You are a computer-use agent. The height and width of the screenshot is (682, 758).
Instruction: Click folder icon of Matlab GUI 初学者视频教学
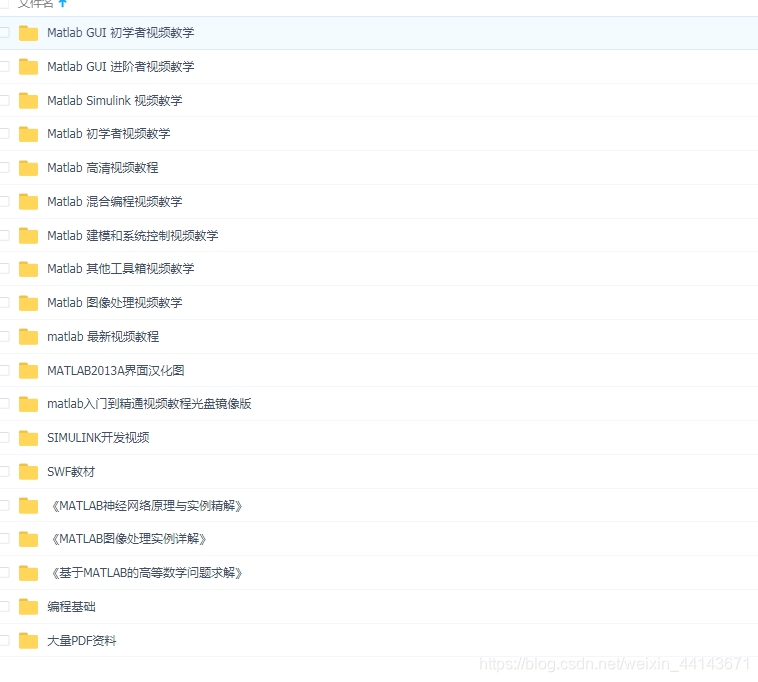[29, 33]
